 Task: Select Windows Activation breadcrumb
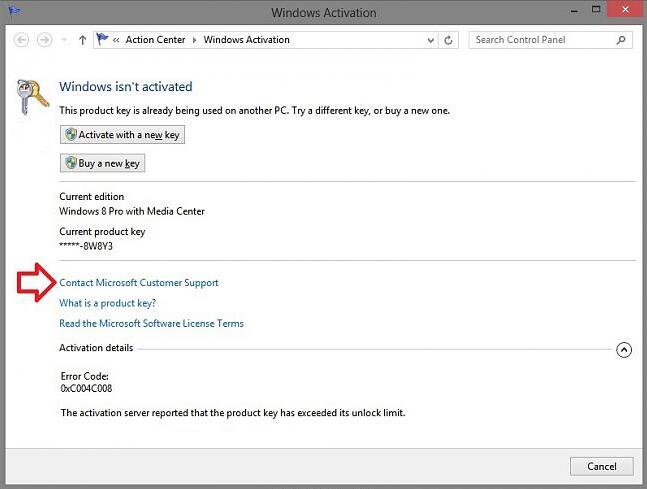[246, 40]
